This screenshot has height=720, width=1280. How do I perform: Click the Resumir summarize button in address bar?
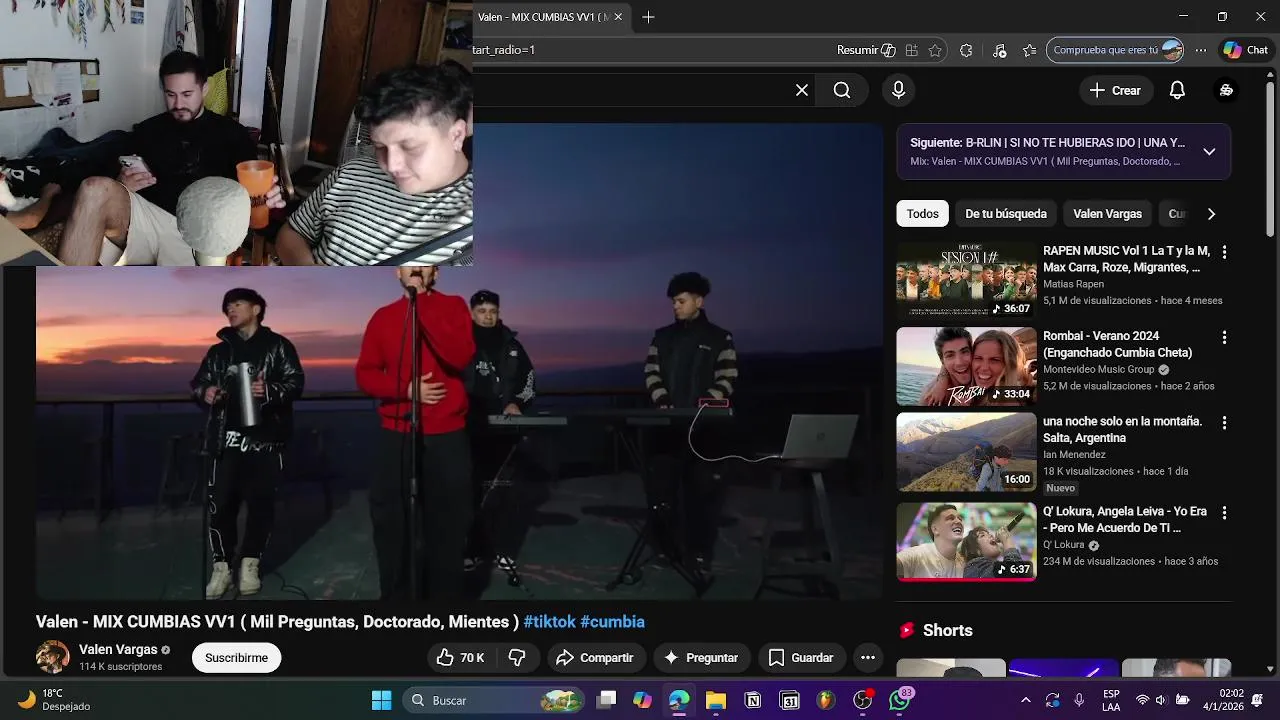click(x=866, y=50)
